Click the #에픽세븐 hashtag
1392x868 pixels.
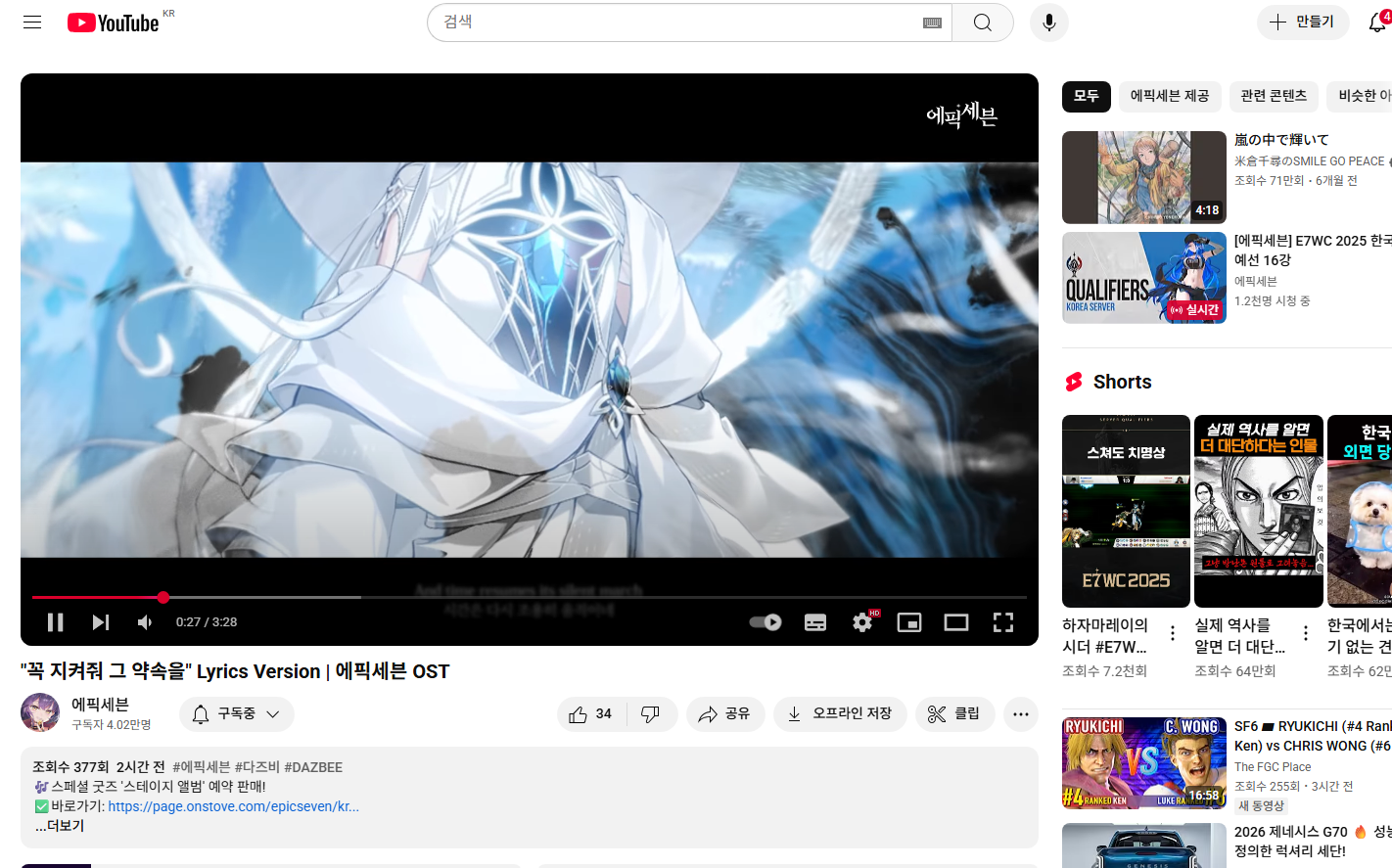[x=202, y=767]
